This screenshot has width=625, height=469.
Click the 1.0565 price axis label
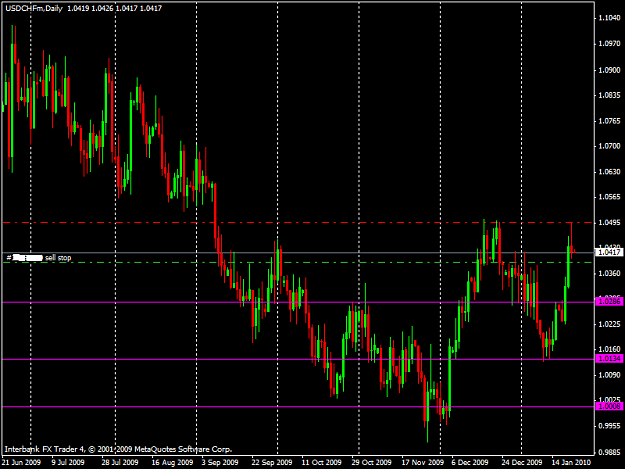[609, 197]
